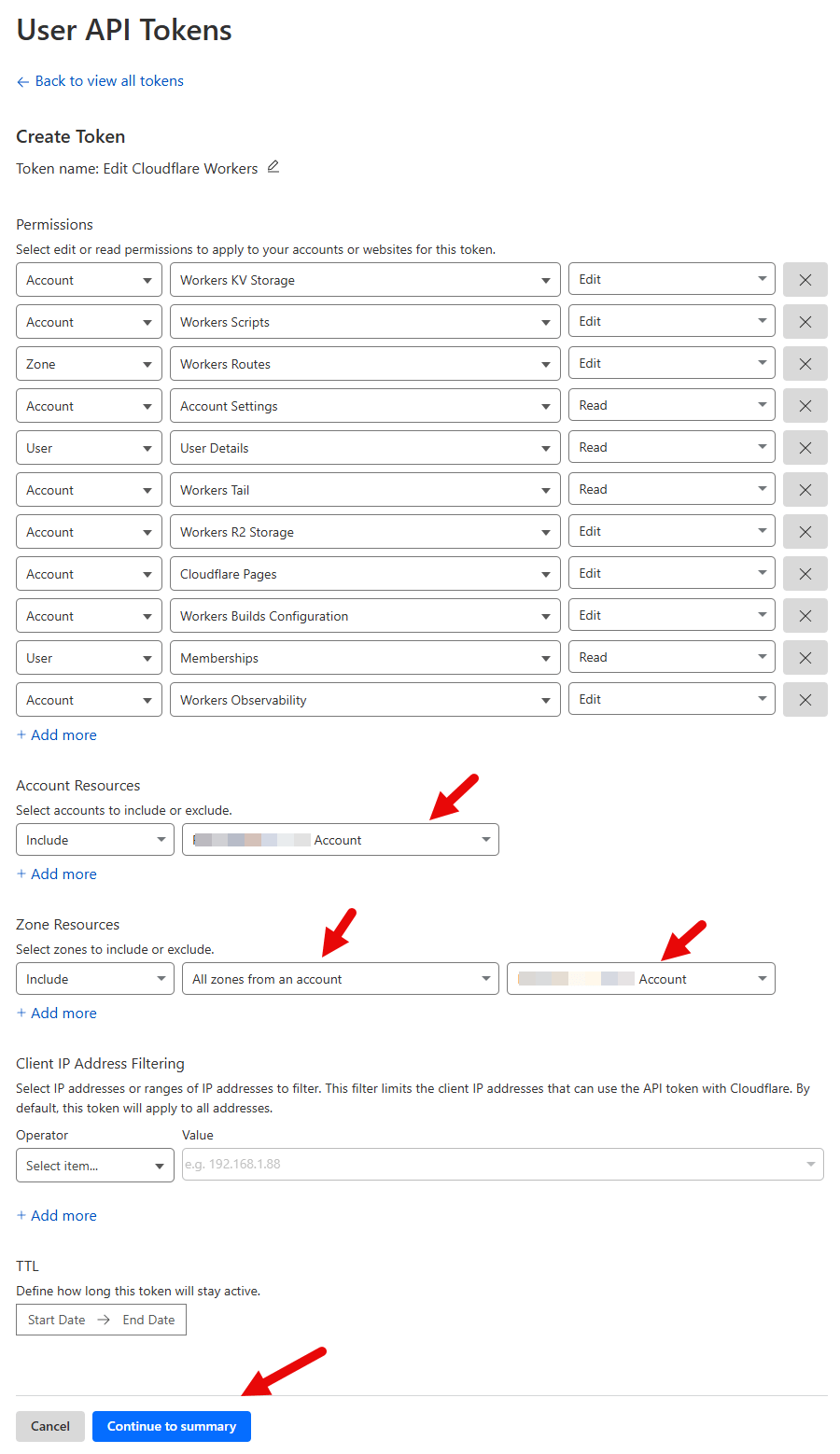Open the Operator Select item dropdown
Viewport: 840px width, 1454px height.
[95, 1166]
